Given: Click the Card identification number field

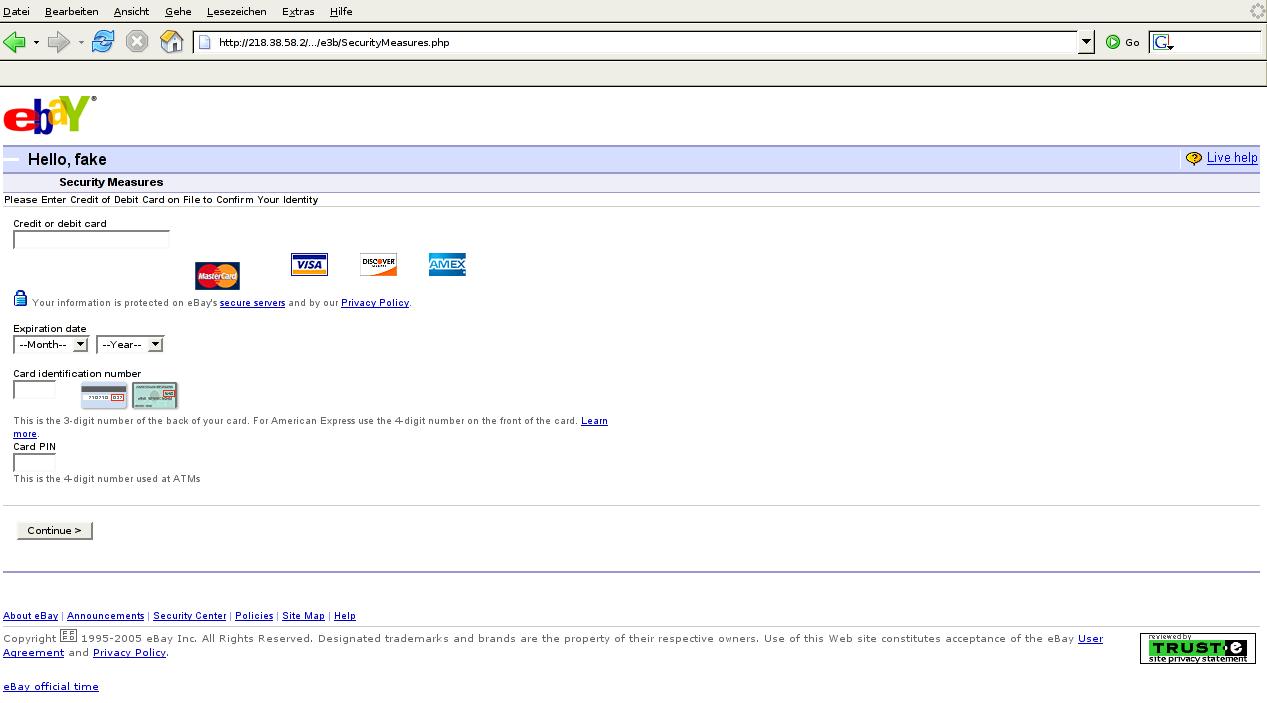Looking at the screenshot, I should coord(34,390).
